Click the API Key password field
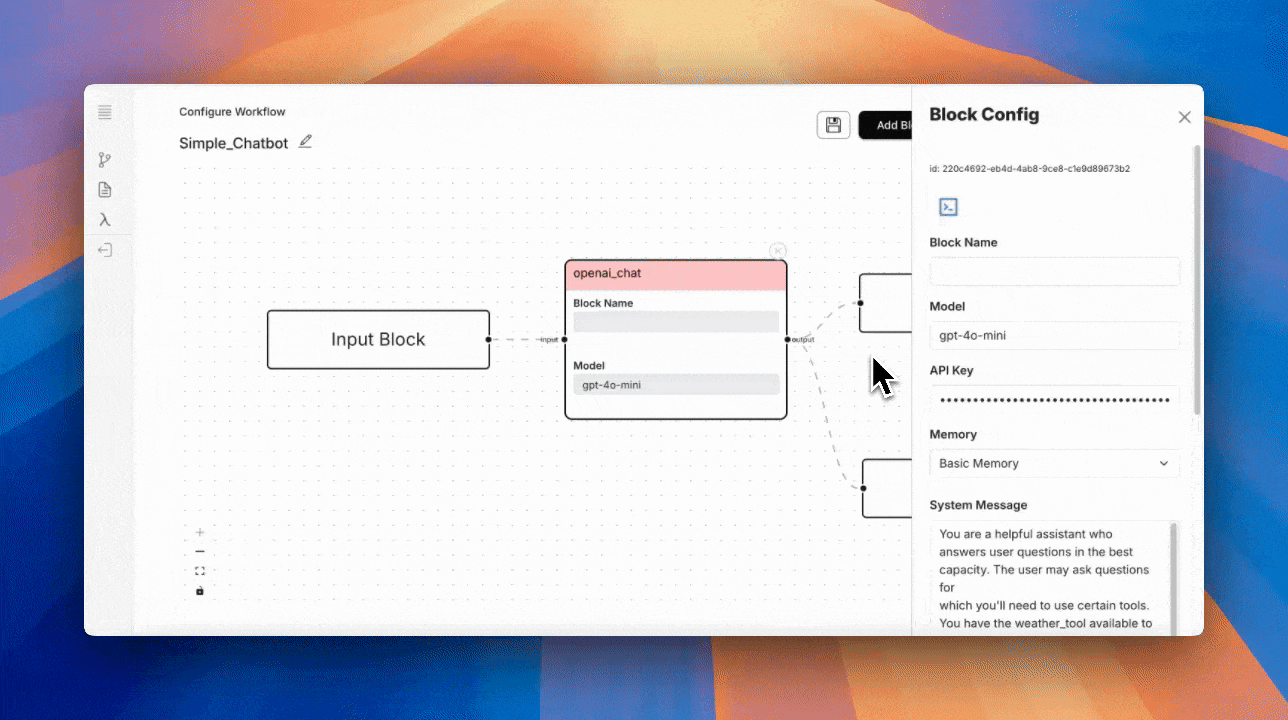 tap(1054, 400)
